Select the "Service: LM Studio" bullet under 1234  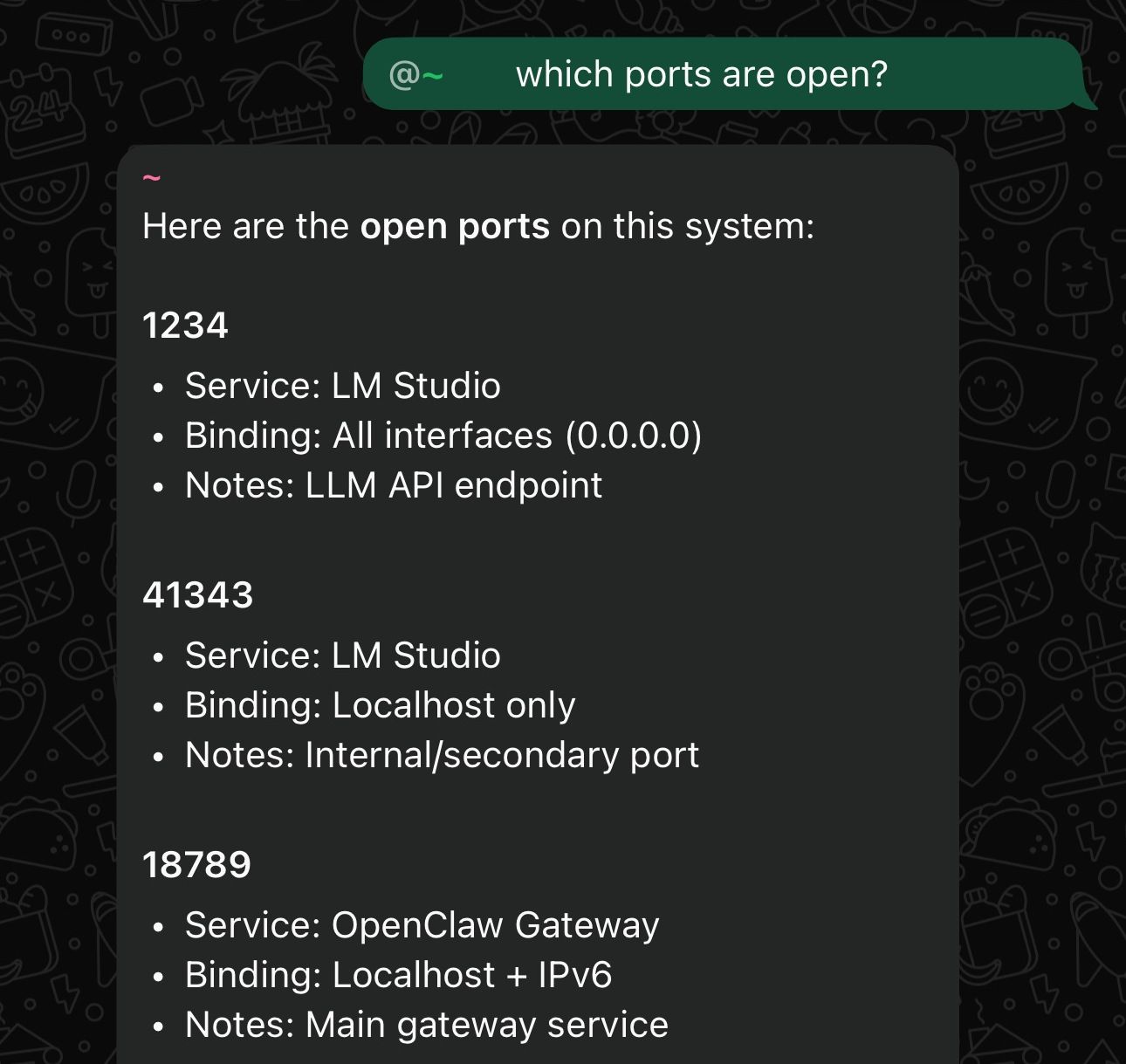click(x=342, y=385)
